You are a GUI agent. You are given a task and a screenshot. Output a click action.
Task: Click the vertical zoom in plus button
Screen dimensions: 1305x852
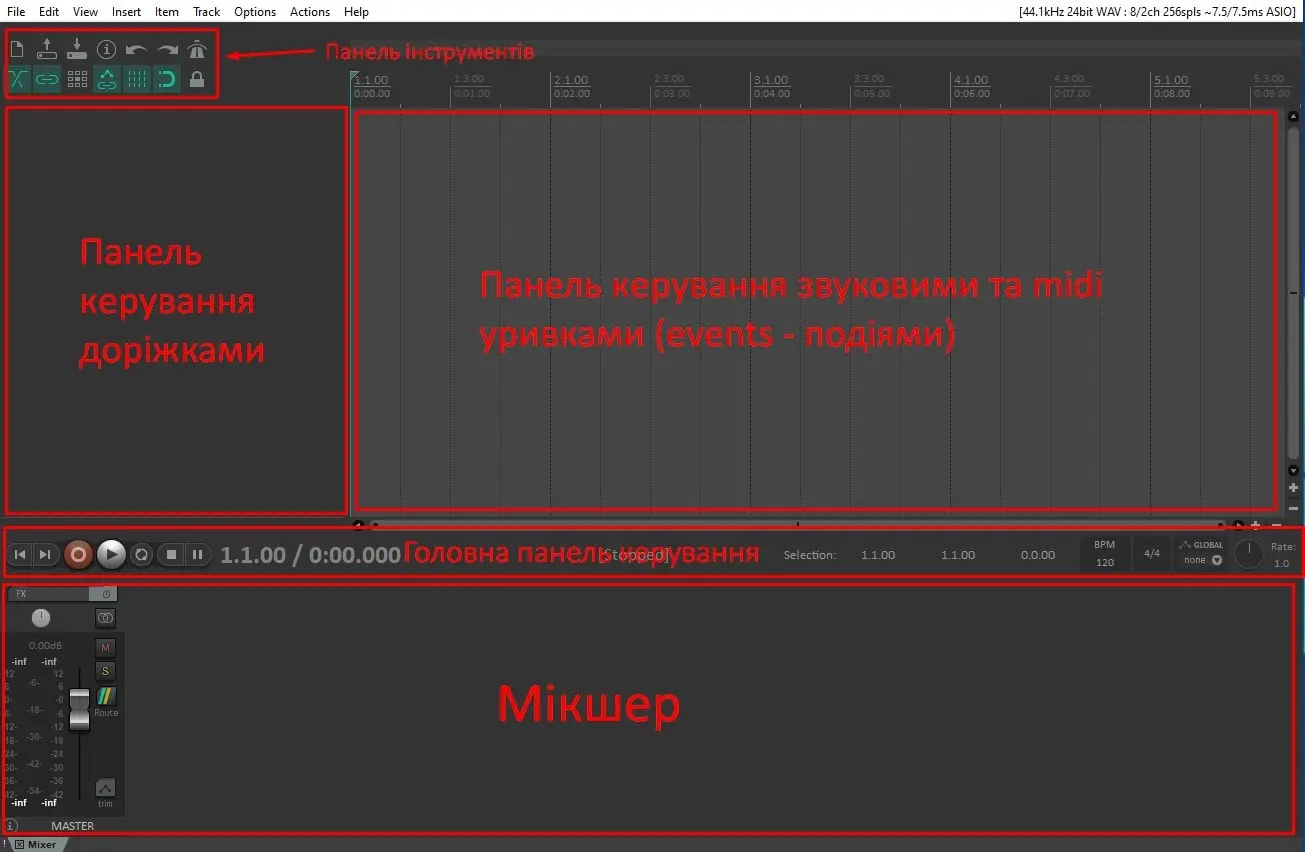coord(1293,488)
